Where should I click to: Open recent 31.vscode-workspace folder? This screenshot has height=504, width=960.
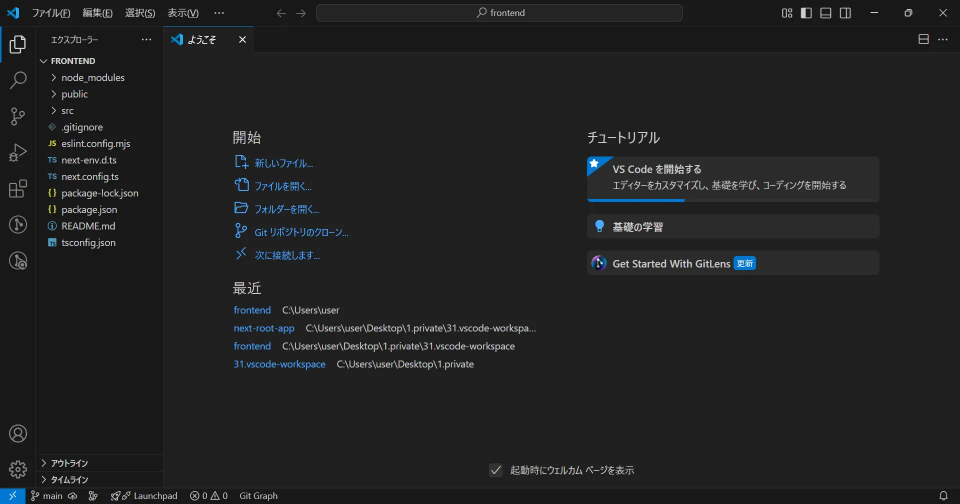click(279, 364)
